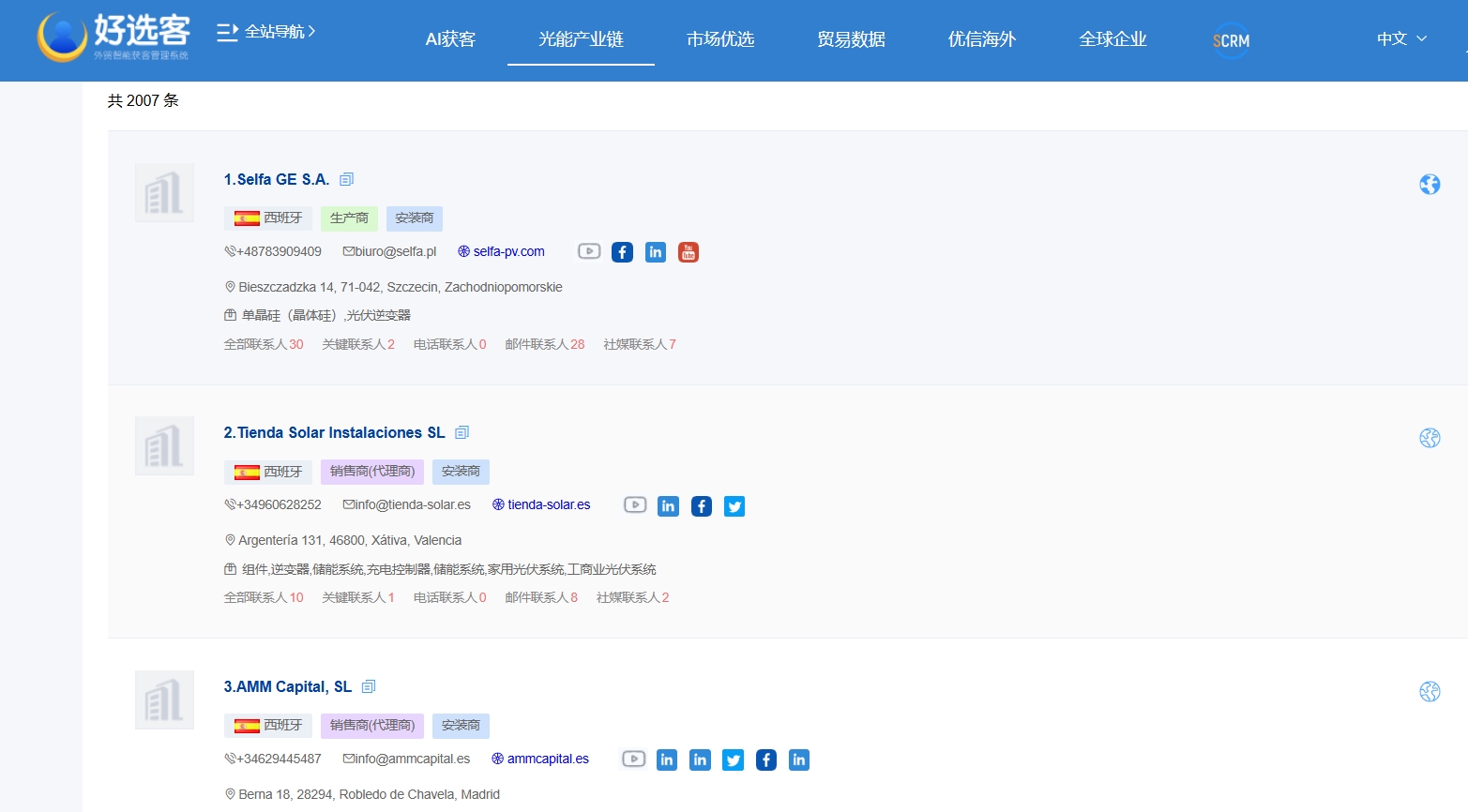1468x812 pixels.
Task: Open the Tienda Solar Instalaciones SL link
Action: [334, 432]
